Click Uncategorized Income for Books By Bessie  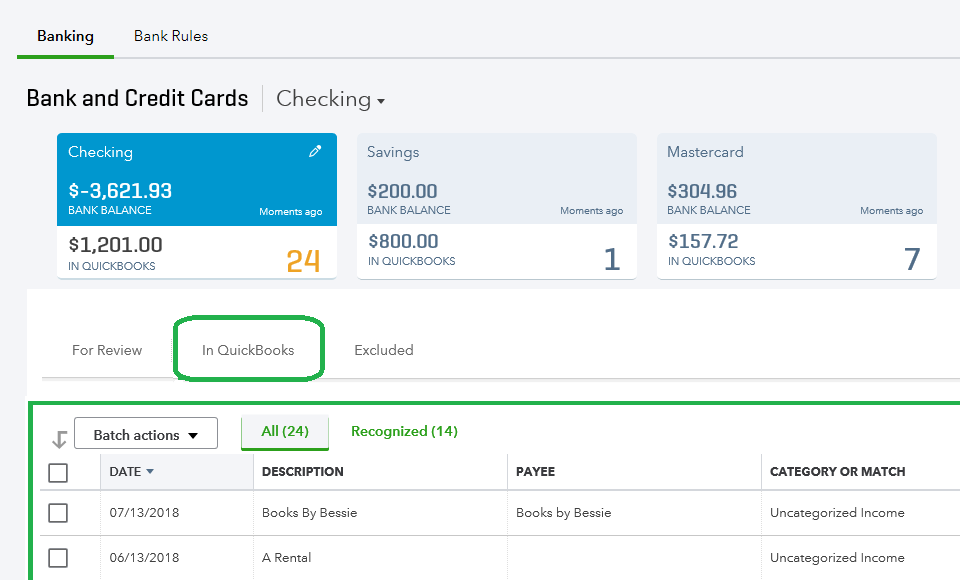point(837,513)
